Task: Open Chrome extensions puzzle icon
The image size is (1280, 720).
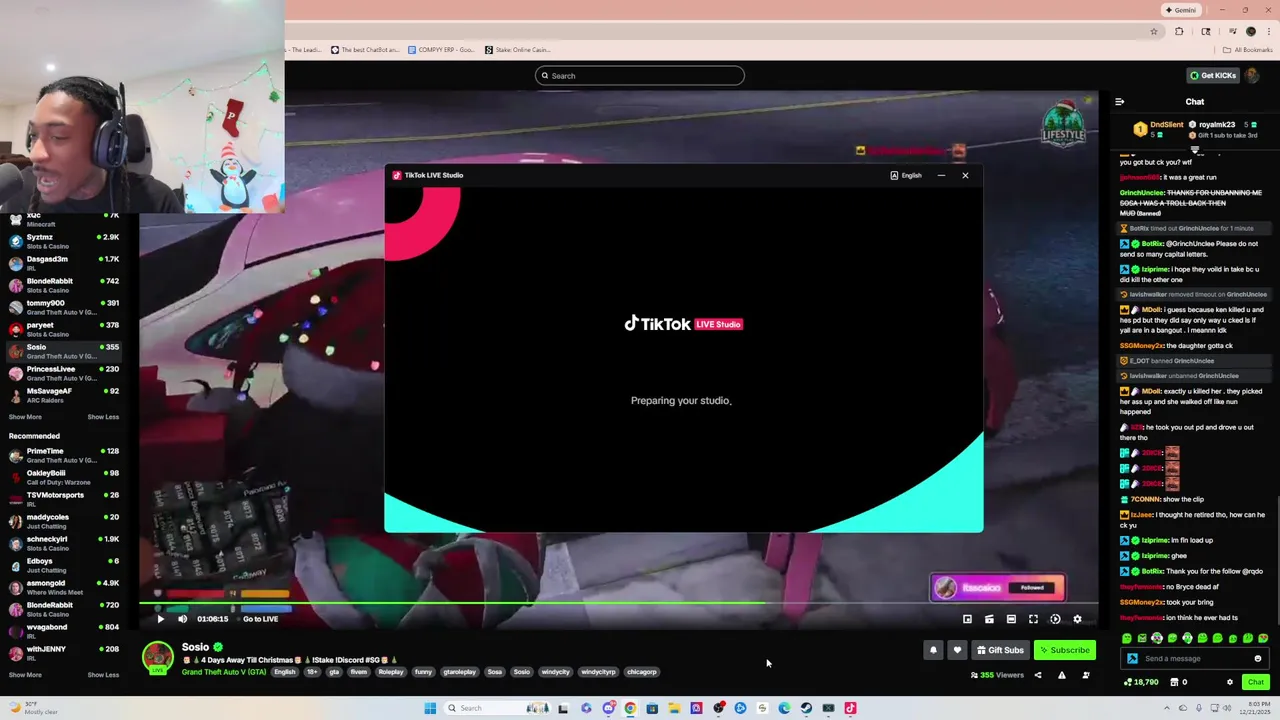Action: point(1179,31)
